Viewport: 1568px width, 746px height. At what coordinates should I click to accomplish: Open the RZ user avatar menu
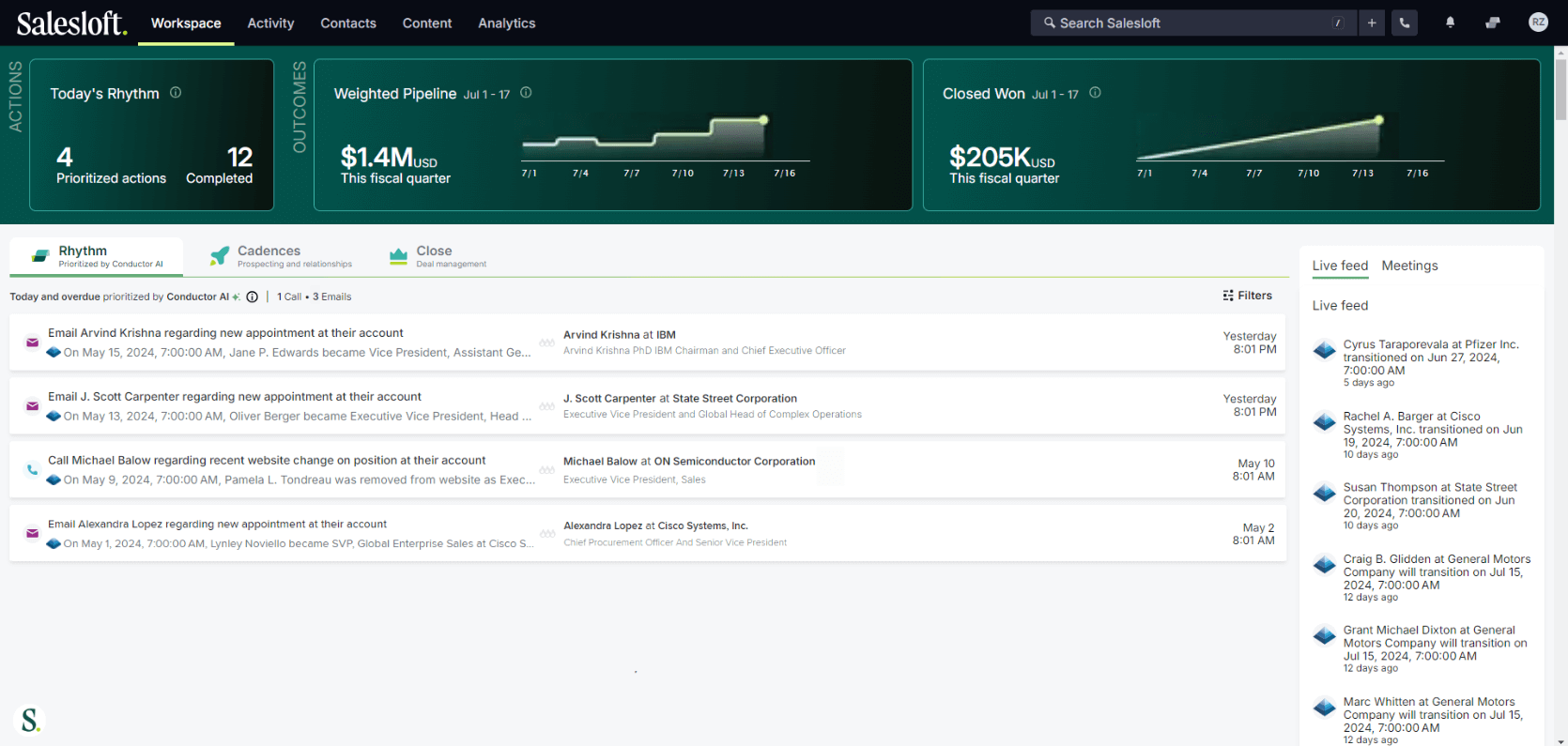pos(1538,23)
